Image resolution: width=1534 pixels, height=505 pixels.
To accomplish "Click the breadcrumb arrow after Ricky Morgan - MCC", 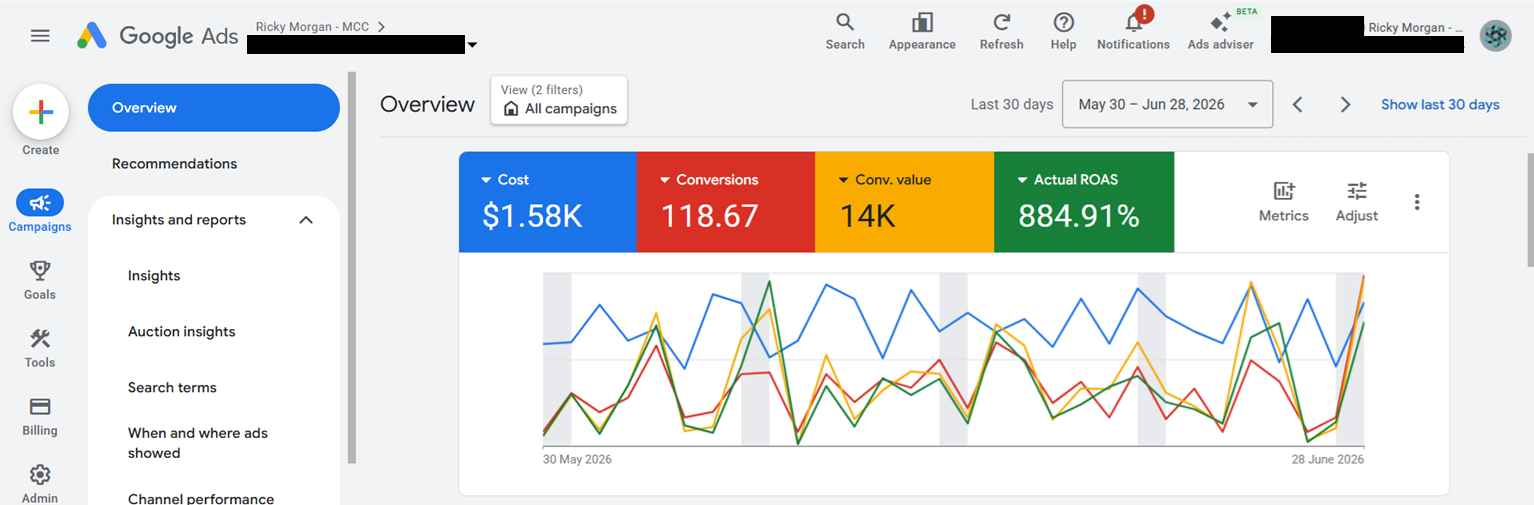I will click(x=380, y=27).
